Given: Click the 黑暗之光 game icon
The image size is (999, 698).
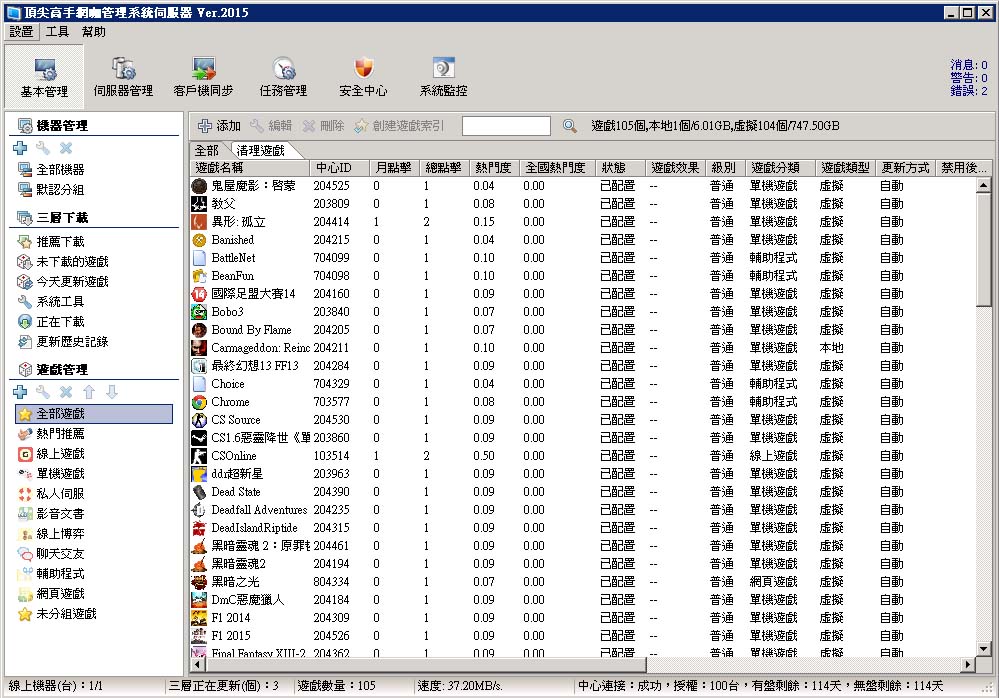Looking at the screenshot, I should (x=199, y=582).
